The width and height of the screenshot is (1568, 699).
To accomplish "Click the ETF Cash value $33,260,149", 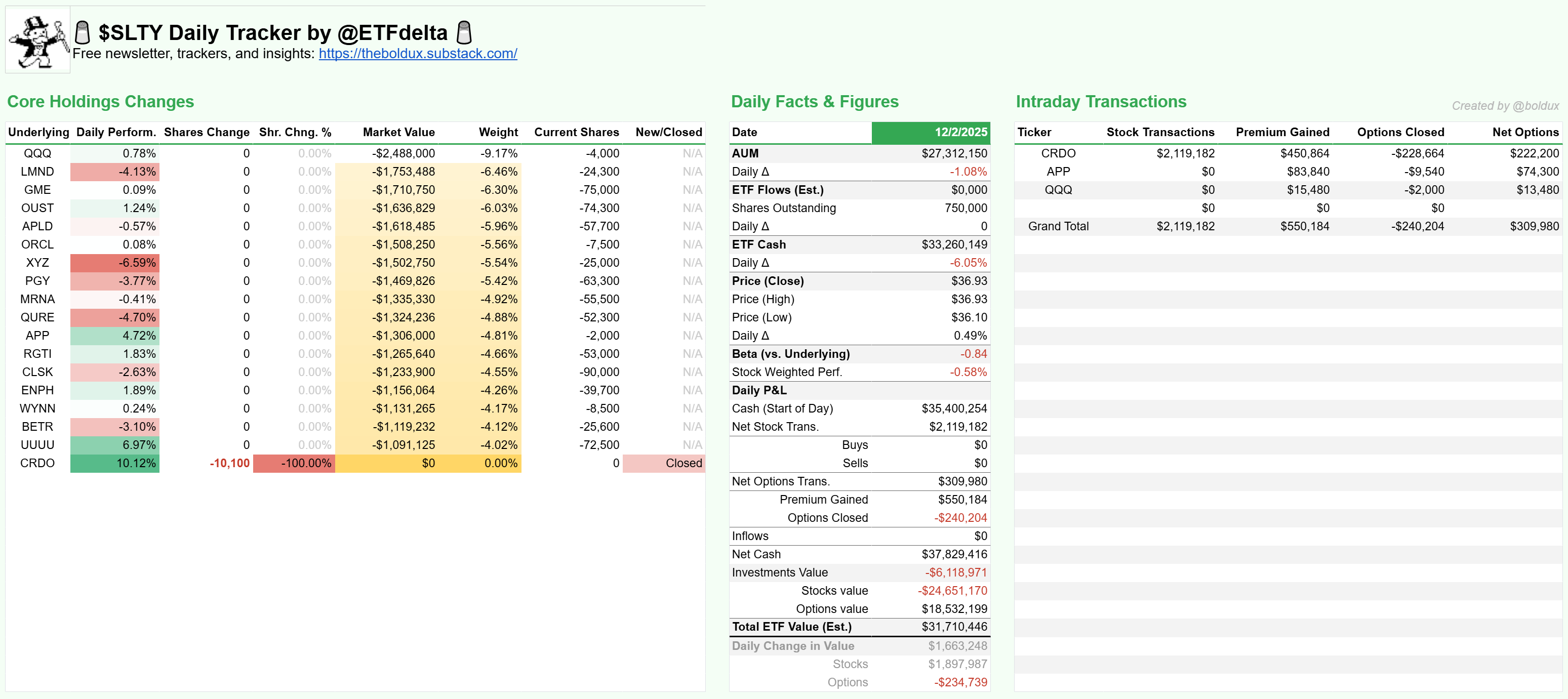I will (954, 244).
